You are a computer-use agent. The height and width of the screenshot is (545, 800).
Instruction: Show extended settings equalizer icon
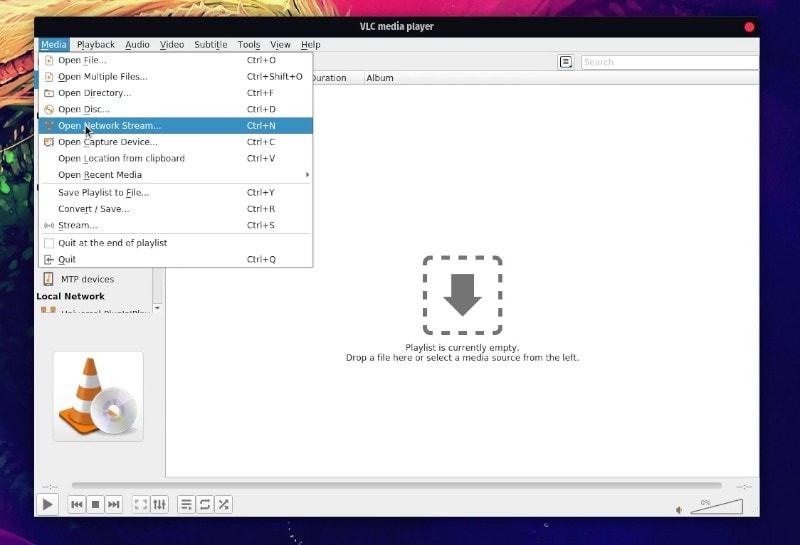pyautogui.click(x=159, y=505)
